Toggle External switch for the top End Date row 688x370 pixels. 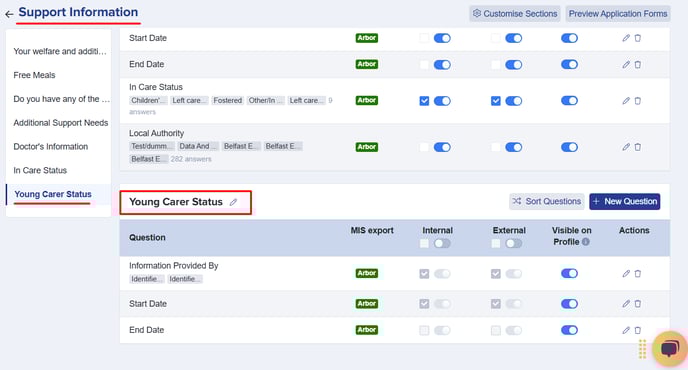click(x=513, y=65)
